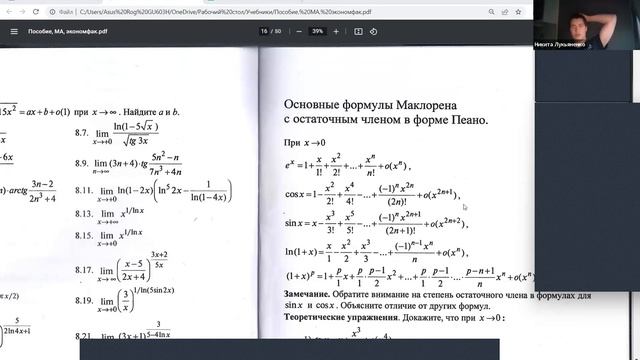Click exercise number 8.19.
The image size is (640, 360).
pyautogui.click(x=84, y=300)
